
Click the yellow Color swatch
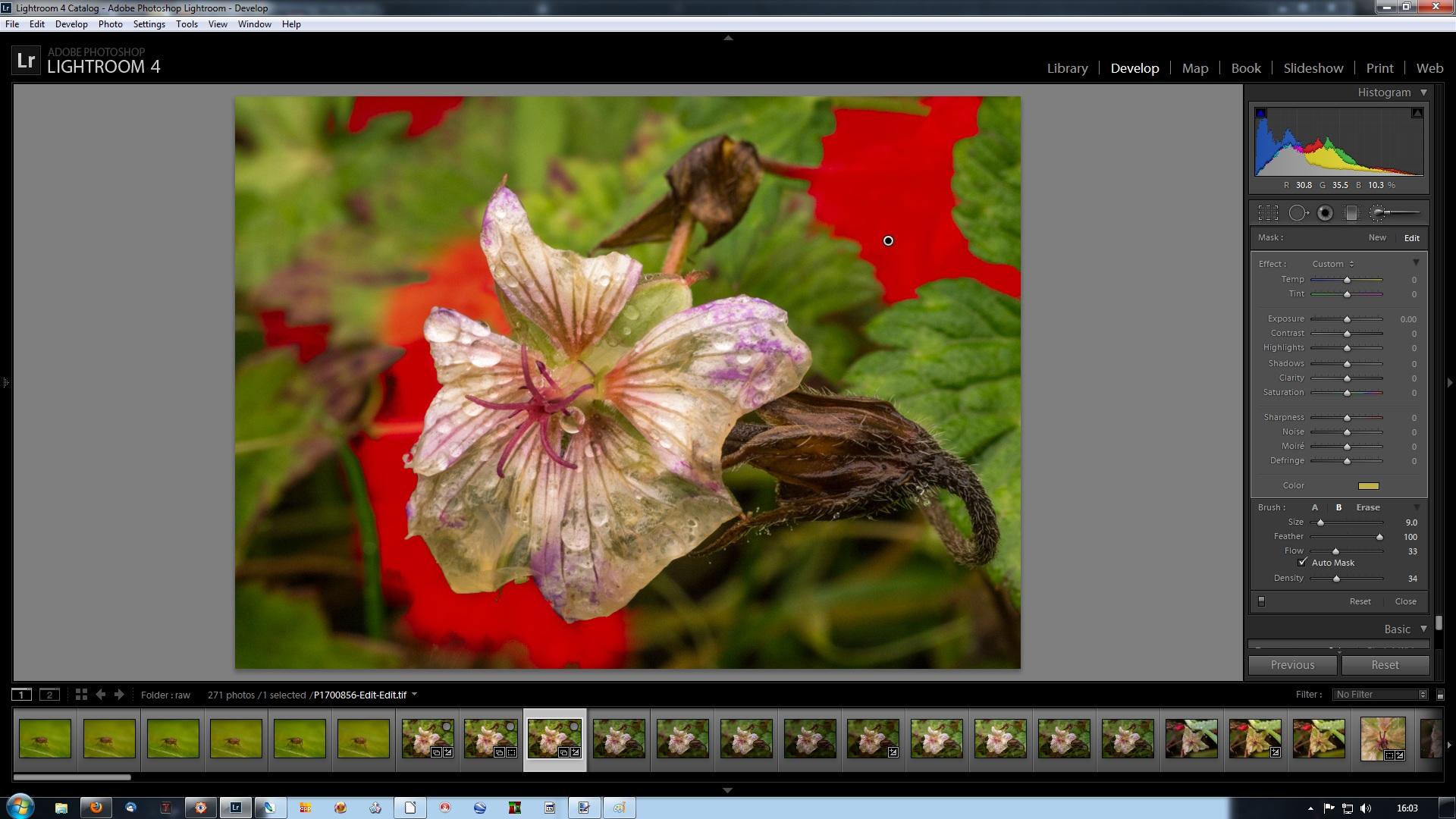(x=1368, y=486)
